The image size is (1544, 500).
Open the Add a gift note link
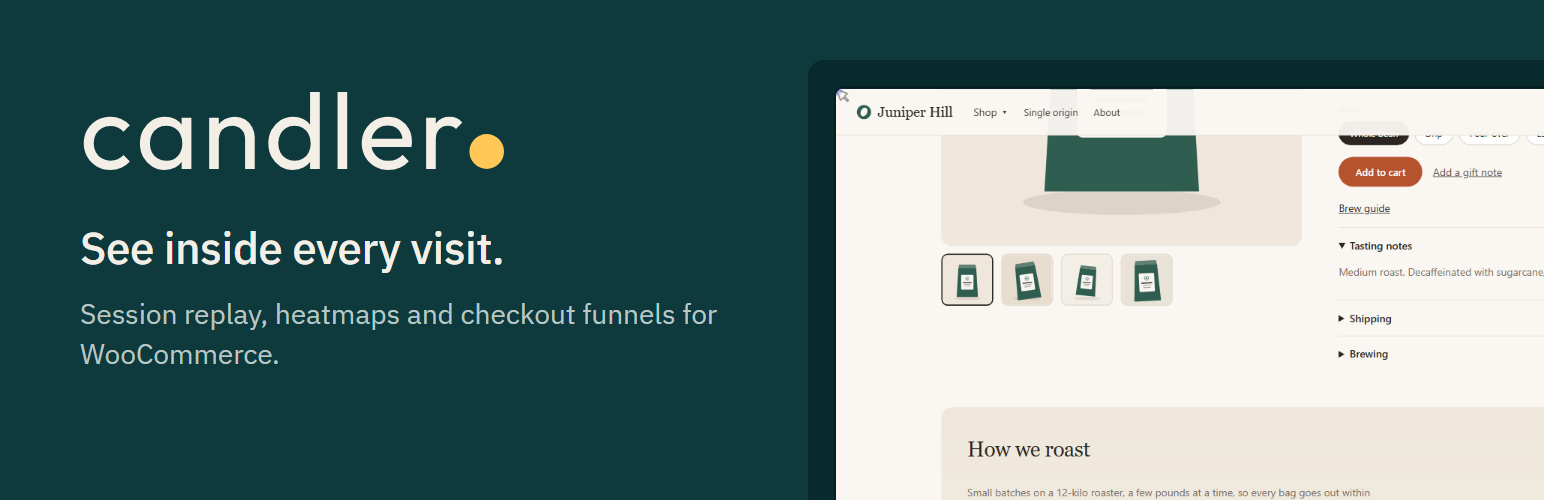(1467, 172)
